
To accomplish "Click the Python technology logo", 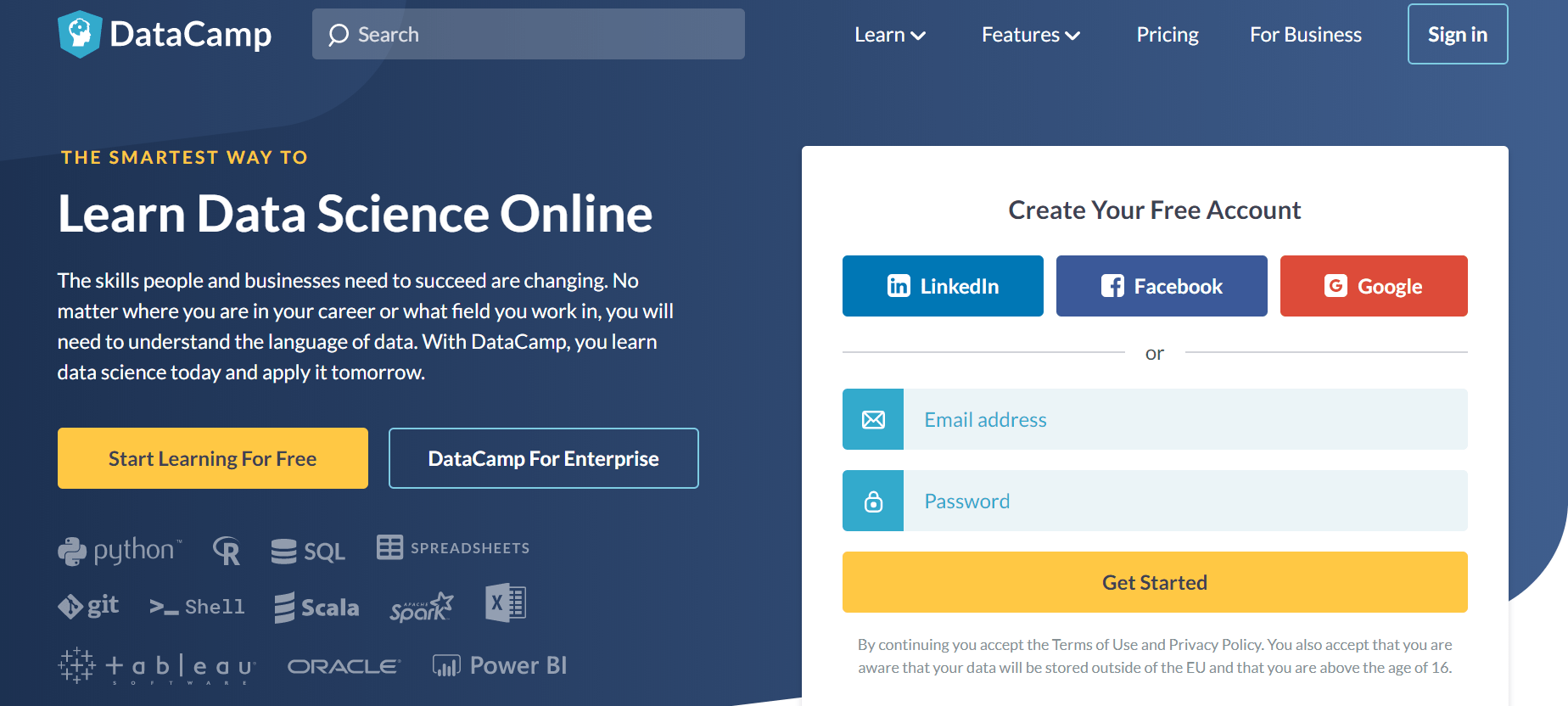I will (x=120, y=551).
